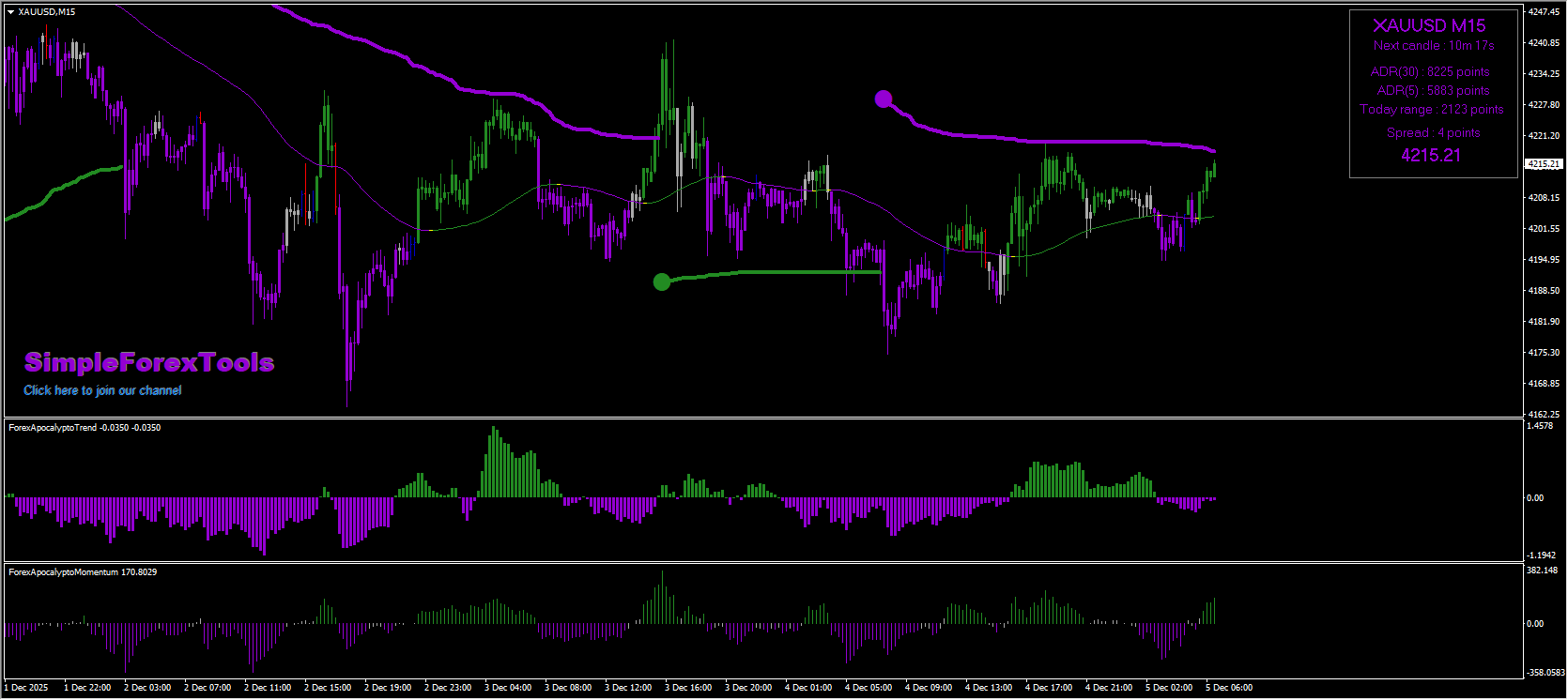
Task: Select the ForexApocalyptoMomentum indicator label
Action: [x=83, y=572]
